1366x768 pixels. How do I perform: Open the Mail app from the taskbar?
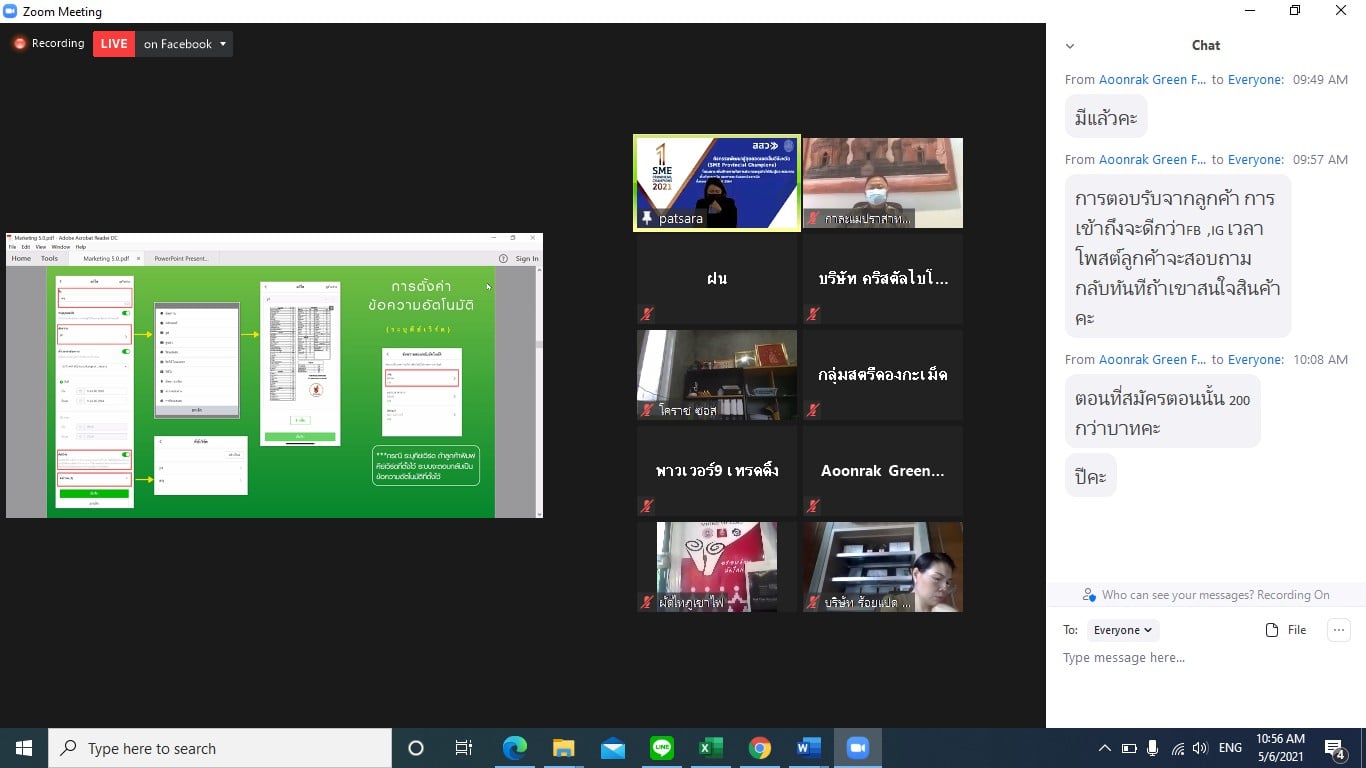coord(612,748)
